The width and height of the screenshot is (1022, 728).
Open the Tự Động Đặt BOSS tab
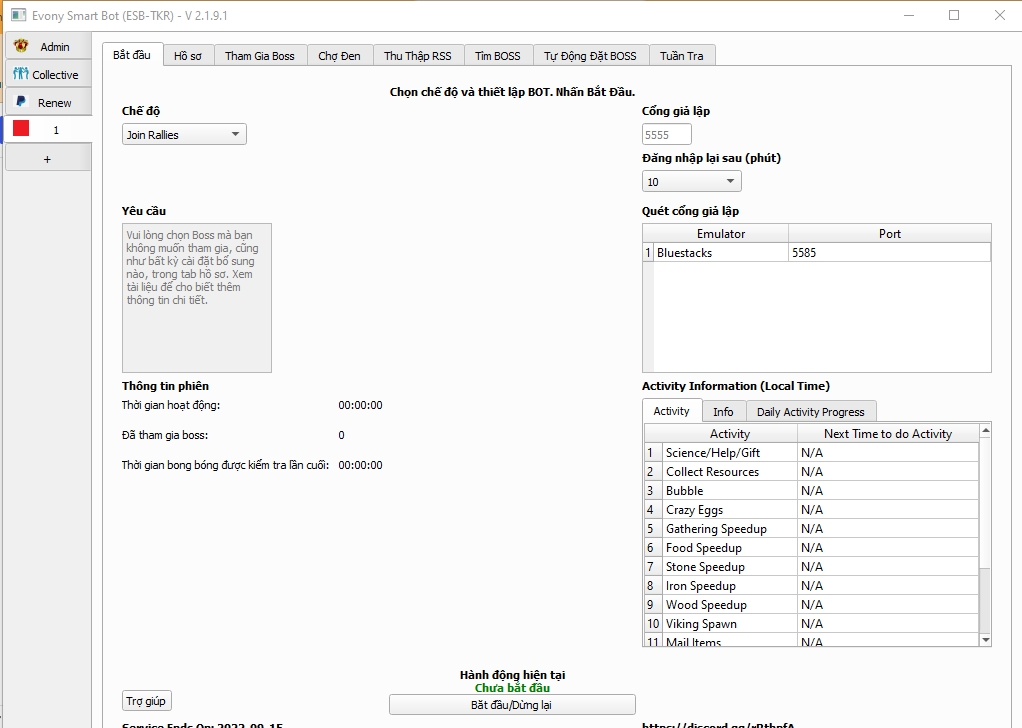590,56
